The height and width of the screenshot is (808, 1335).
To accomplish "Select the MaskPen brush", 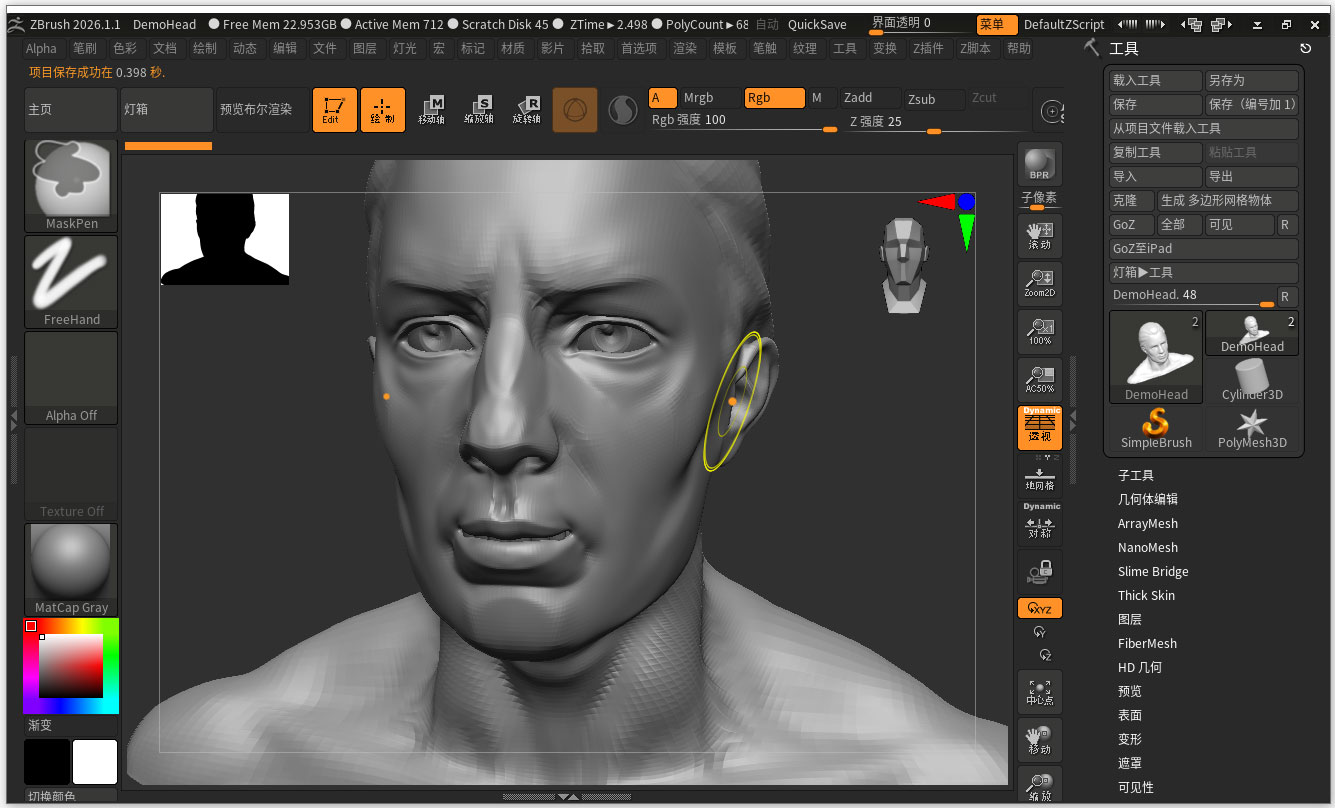I will coord(70,185).
